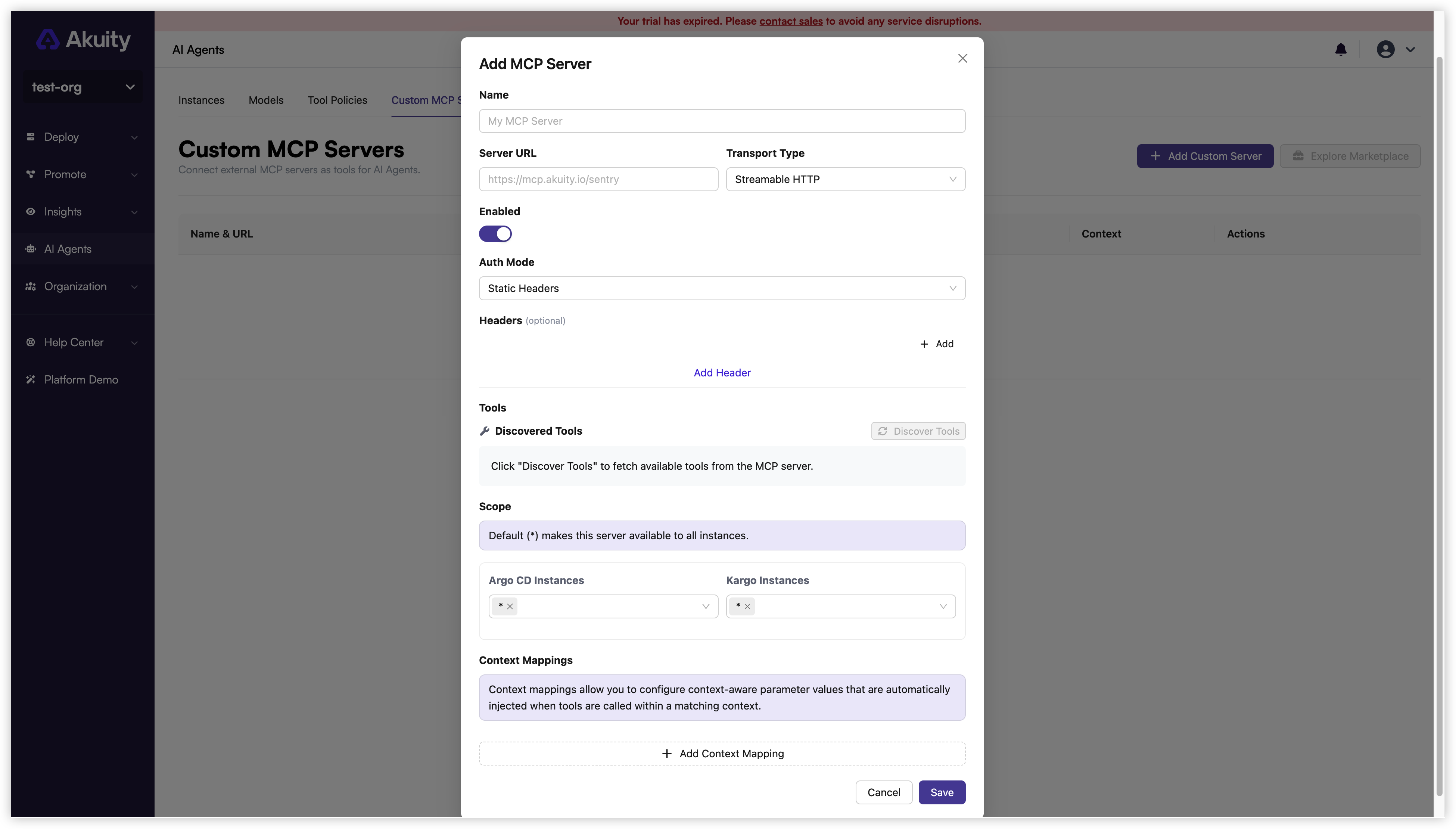The image size is (1456, 829).
Task: Open the Transport Type dropdown
Action: (845, 179)
